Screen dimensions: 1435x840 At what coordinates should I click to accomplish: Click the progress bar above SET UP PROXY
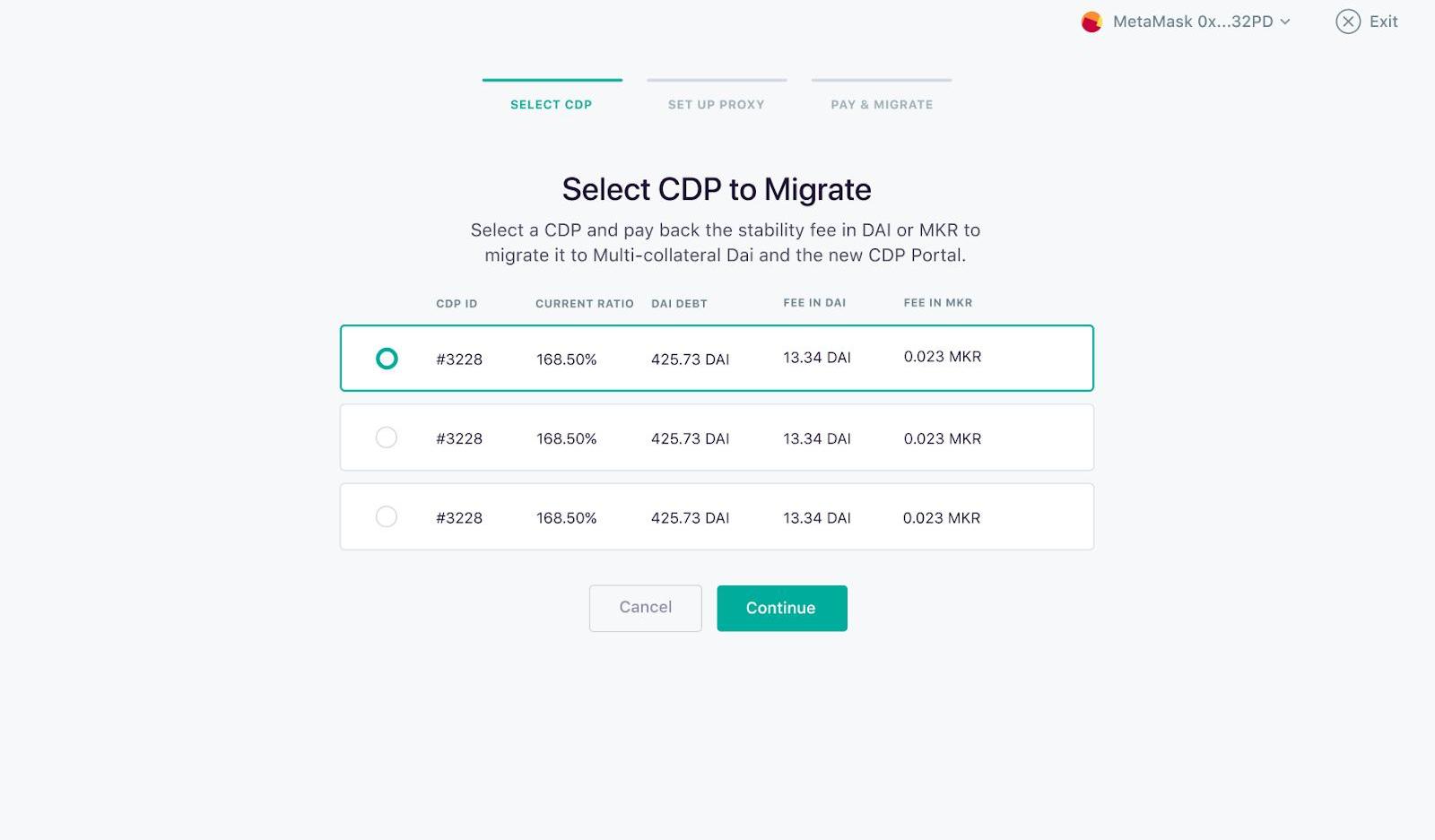click(x=717, y=80)
